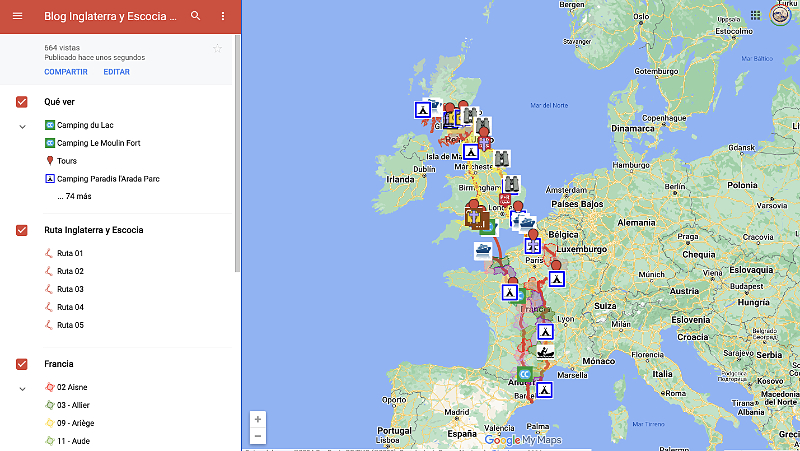
Task: Select the 02 Aisne region entry
Action: point(72,387)
